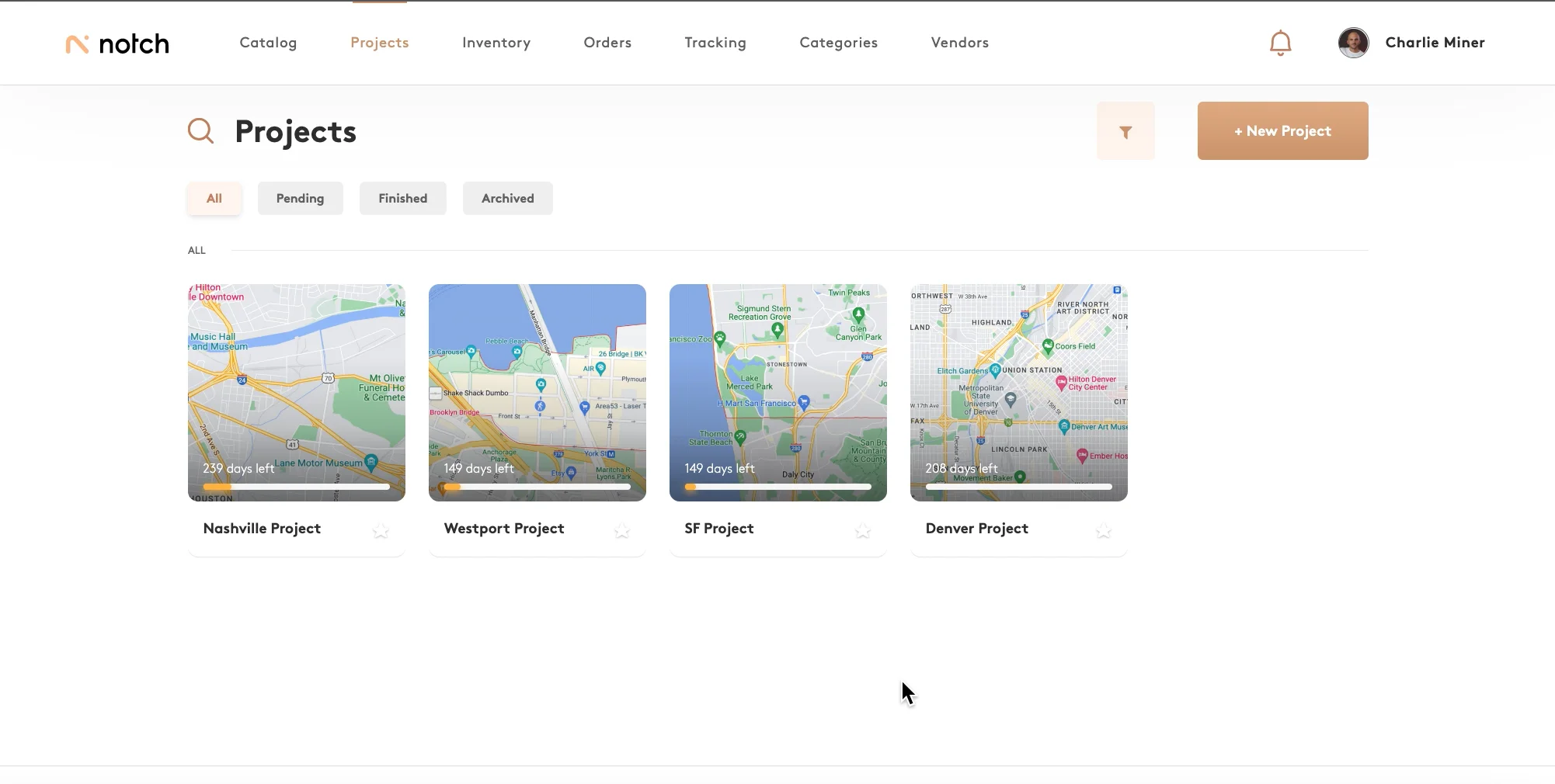Click the search magnifier icon
This screenshot has width=1555, height=784.
[201, 131]
